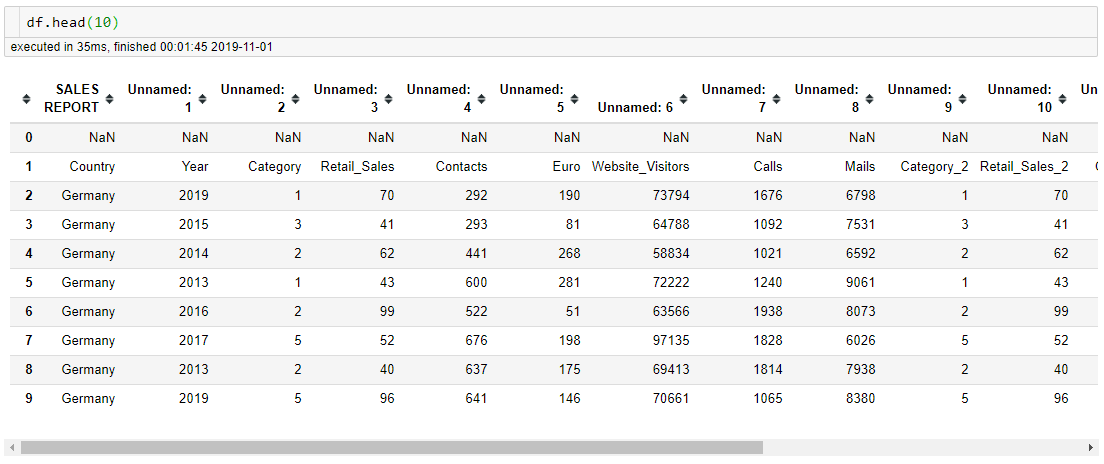The width and height of the screenshot is (1104, 464).
Task: Click the row index 5 label
Action: tap(29, 282)
